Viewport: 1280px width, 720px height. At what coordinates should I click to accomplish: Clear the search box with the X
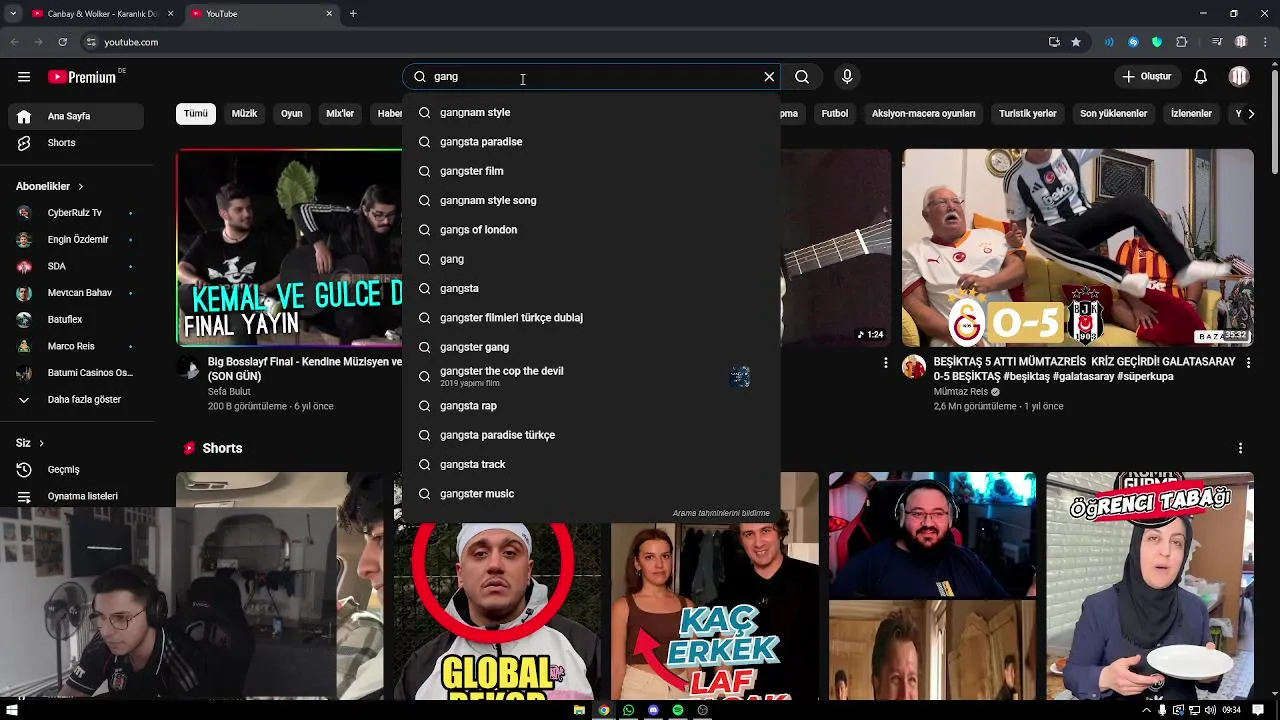[x=769, y=77]
